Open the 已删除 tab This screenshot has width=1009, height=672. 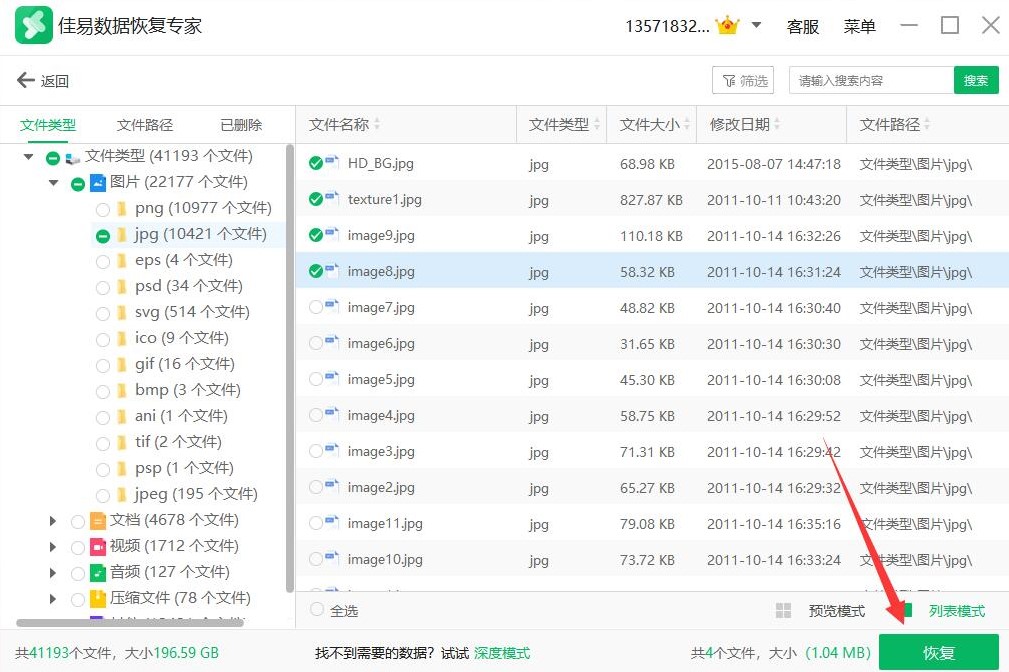(241, 125)
